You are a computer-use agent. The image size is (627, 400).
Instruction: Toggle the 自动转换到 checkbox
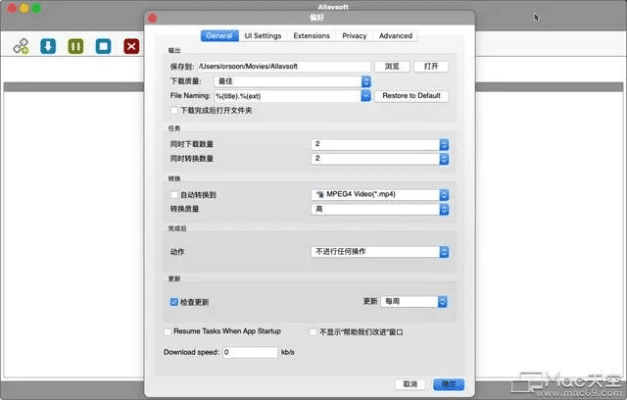click(x=175, y=194)
